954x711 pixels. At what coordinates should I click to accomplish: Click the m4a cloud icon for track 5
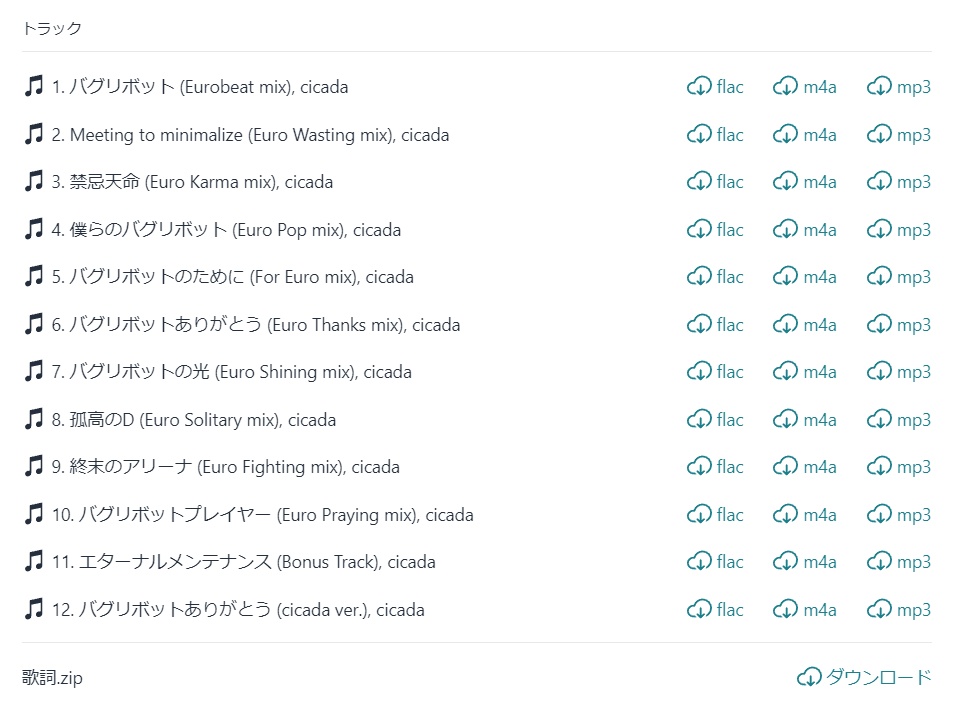pos(785,277)
